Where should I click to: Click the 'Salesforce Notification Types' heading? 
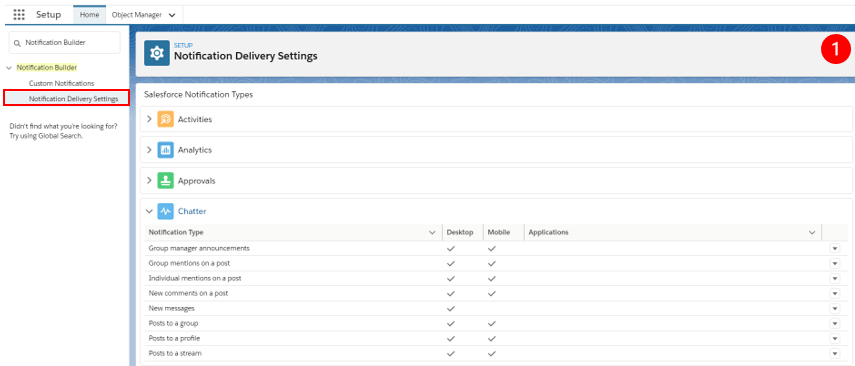198,95
